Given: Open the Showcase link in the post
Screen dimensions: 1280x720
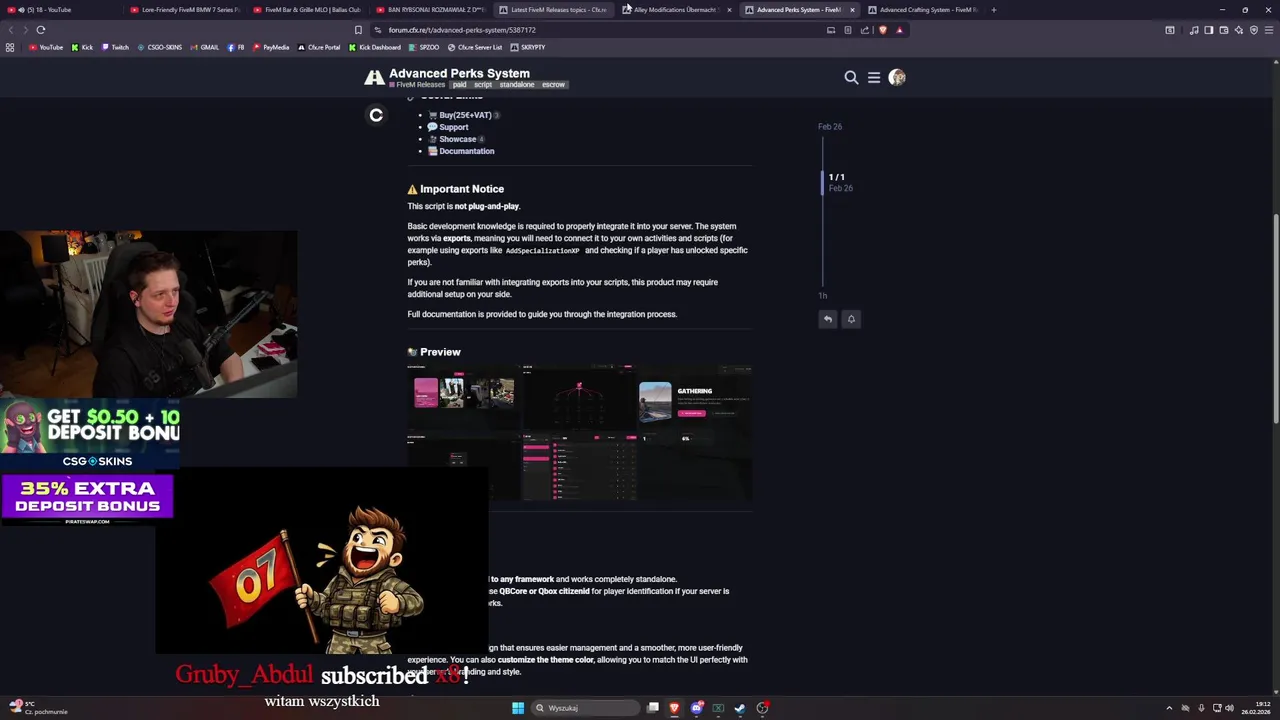Looking at the screenshot, I should coord(457,139).
